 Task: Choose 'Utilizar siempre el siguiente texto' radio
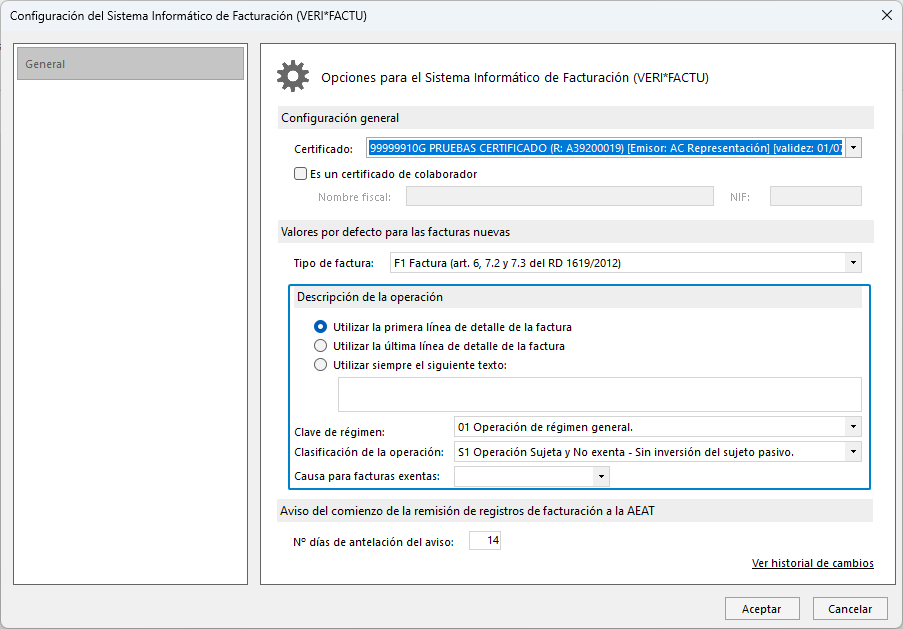tap(320, 365)
